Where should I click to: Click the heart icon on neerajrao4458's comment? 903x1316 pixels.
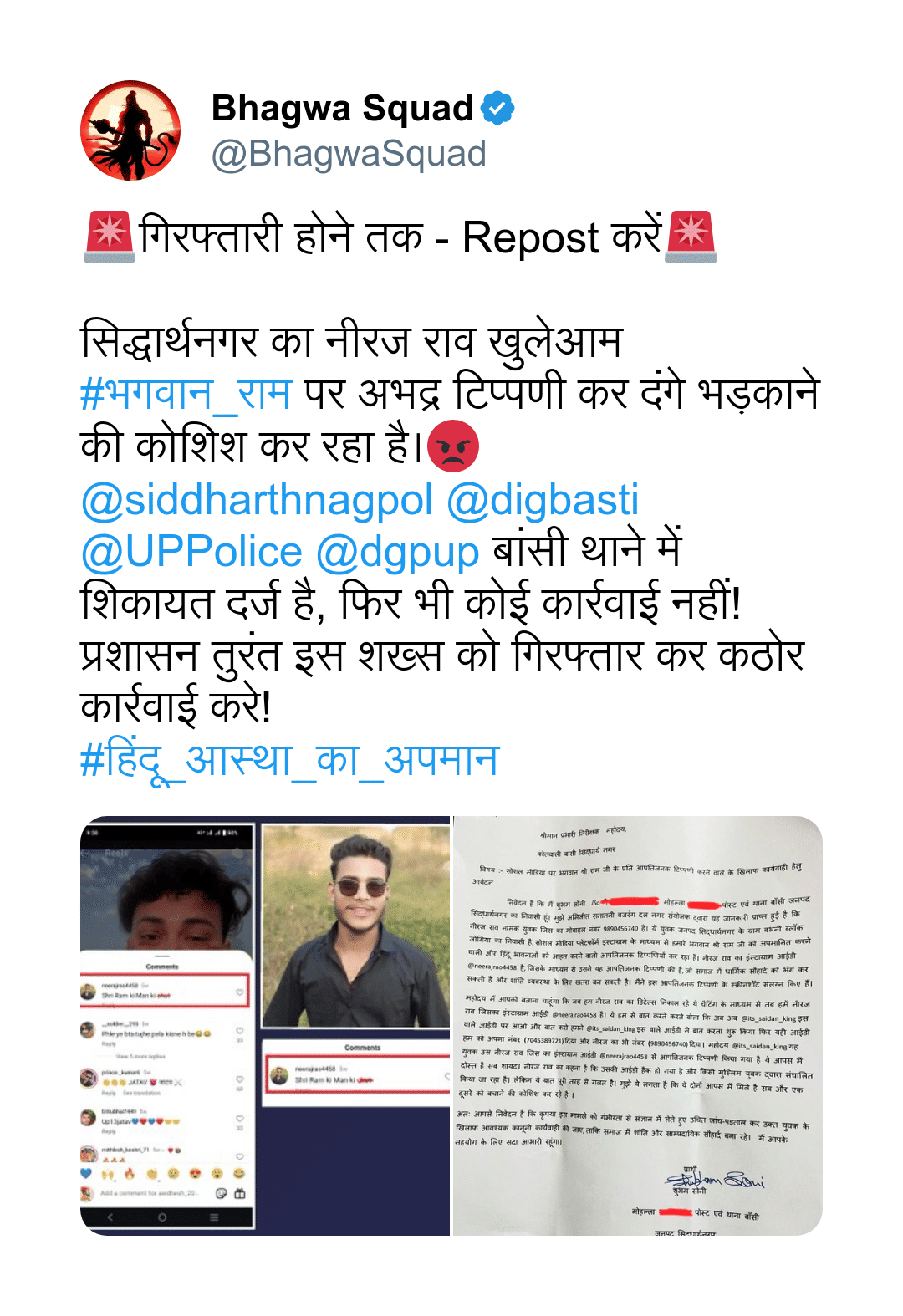[x=240, y=992]
